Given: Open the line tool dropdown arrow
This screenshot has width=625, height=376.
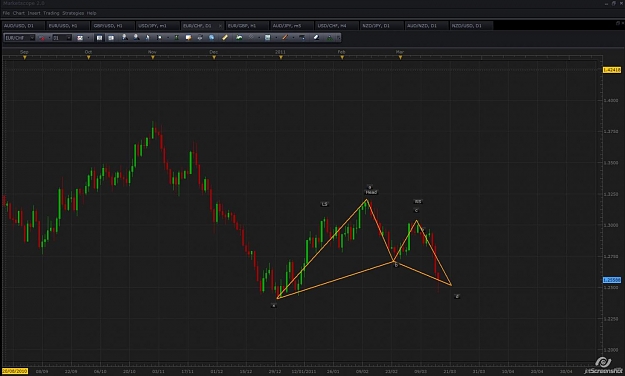Looking at the screenshot, I should [293, 38].
